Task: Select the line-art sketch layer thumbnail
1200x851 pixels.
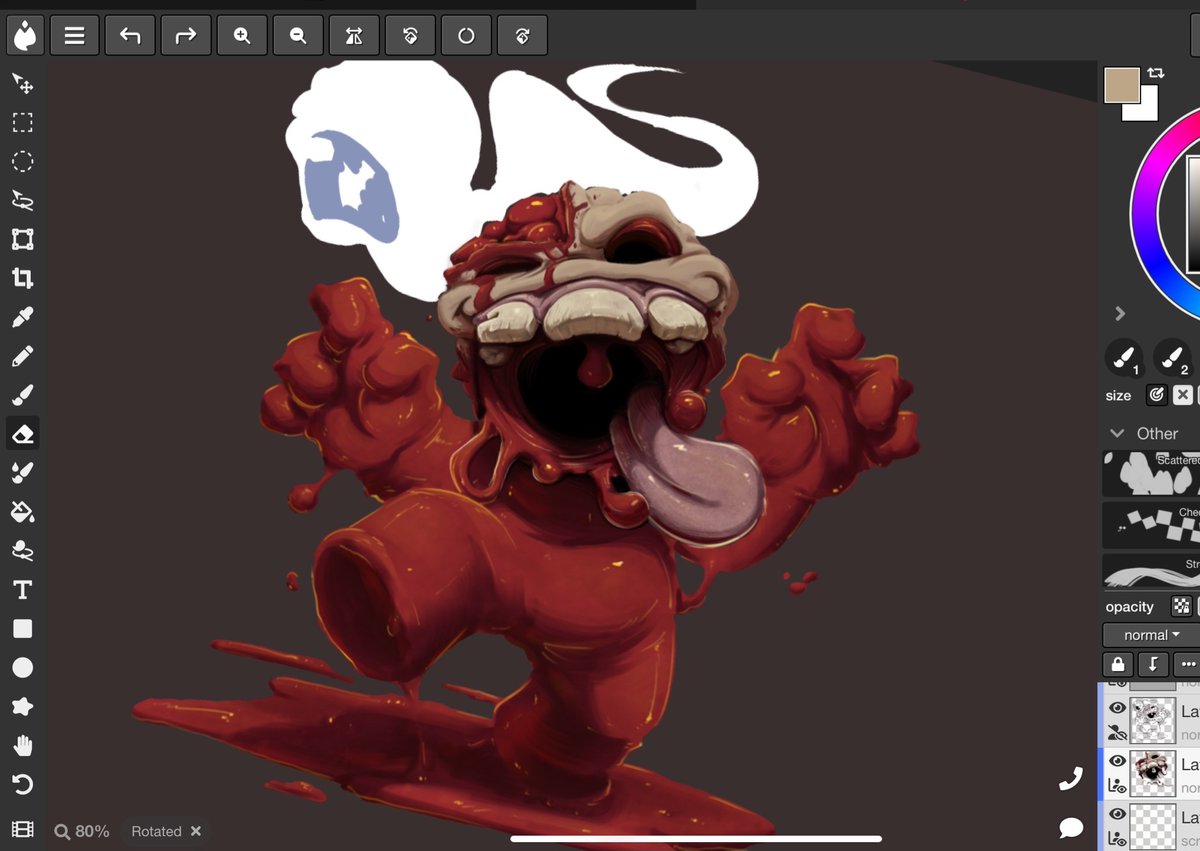Action: pos(1151,720)
